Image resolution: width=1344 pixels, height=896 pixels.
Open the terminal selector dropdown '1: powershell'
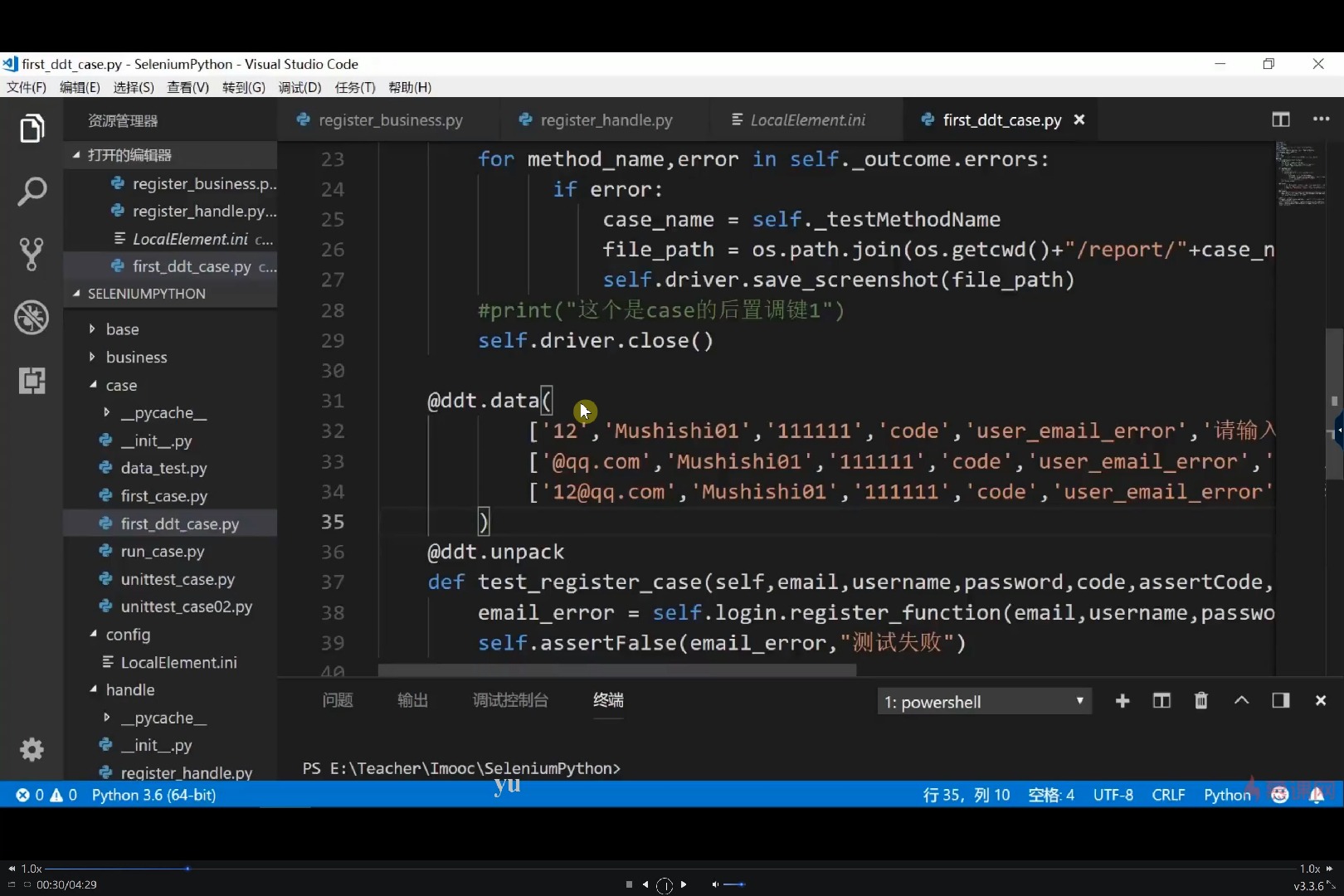pyautogui.click(x=984, y=702)
